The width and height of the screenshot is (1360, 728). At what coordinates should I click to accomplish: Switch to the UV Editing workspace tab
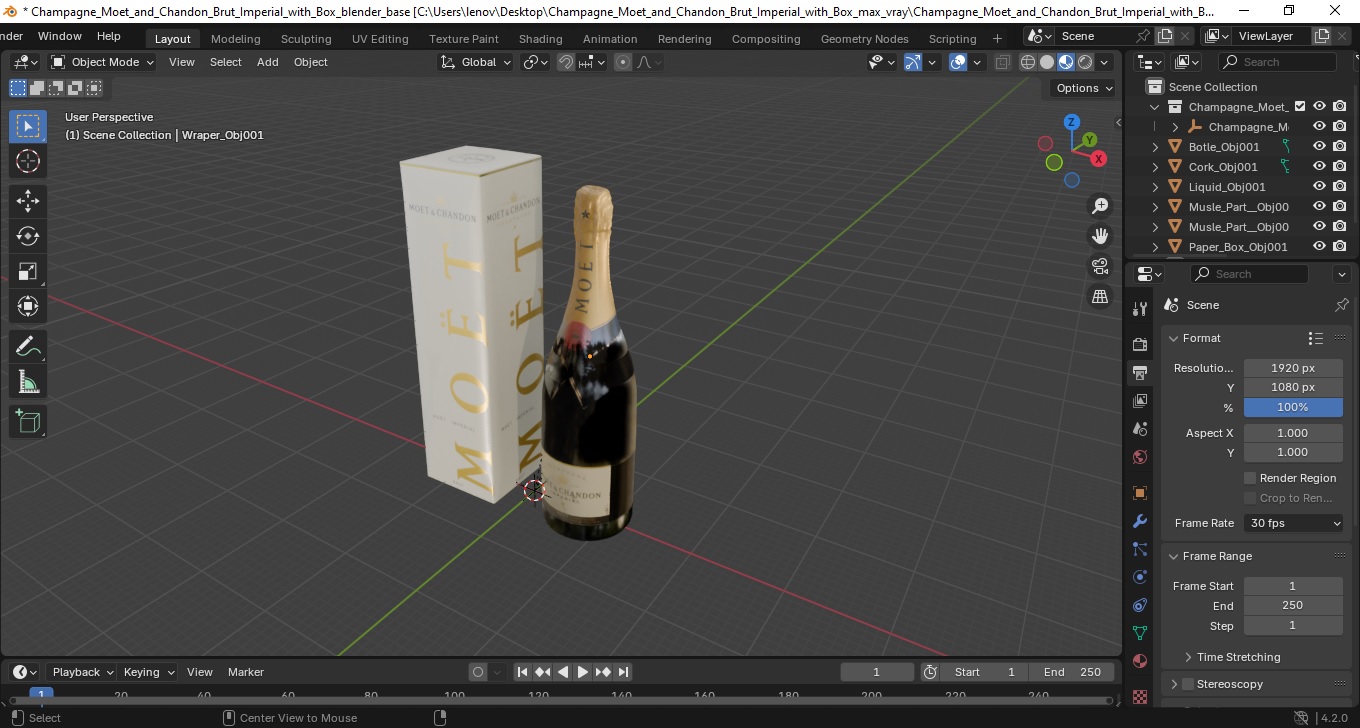pyautogui.click(x=380, y=39)
